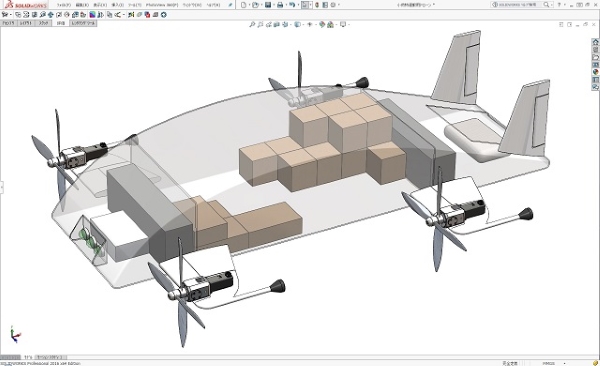Click Previous View in heads-up toolbar
This screenshot has width=600, height=366.
click(269, 24)
